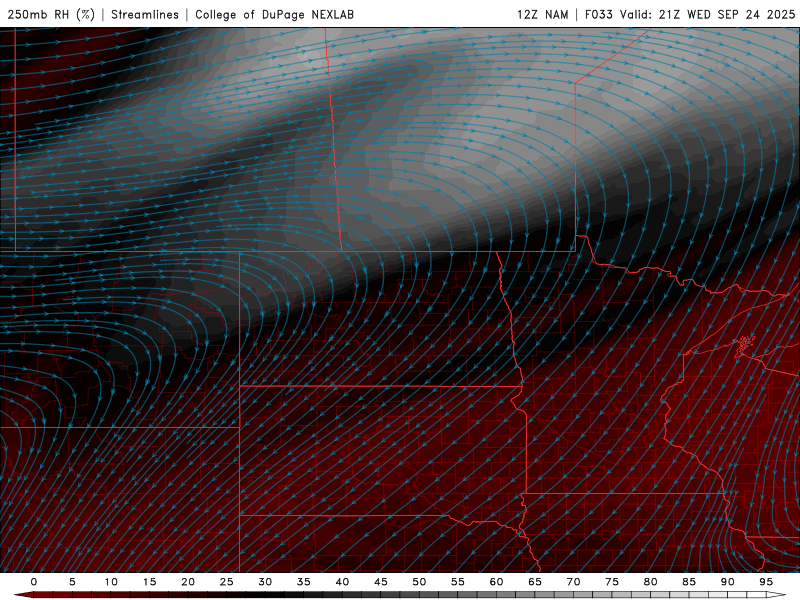Click the "Valid: 21Z WED SEP 24 2025" text

coord(708,14)
